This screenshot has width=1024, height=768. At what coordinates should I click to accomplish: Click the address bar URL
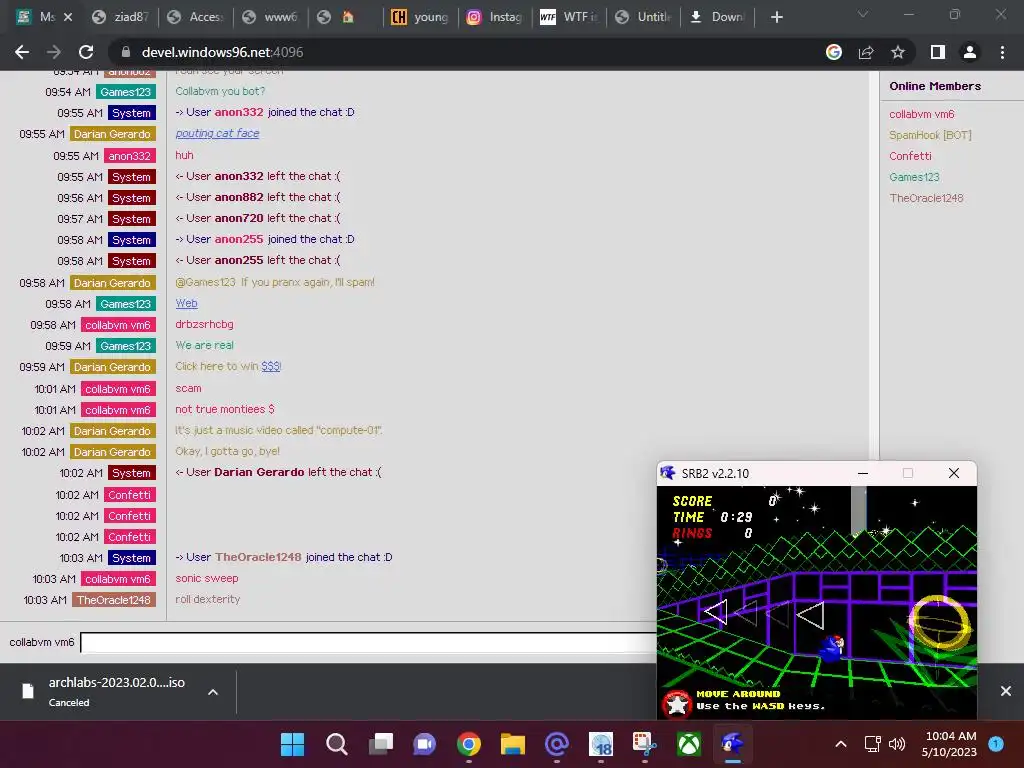click(223, 52)
